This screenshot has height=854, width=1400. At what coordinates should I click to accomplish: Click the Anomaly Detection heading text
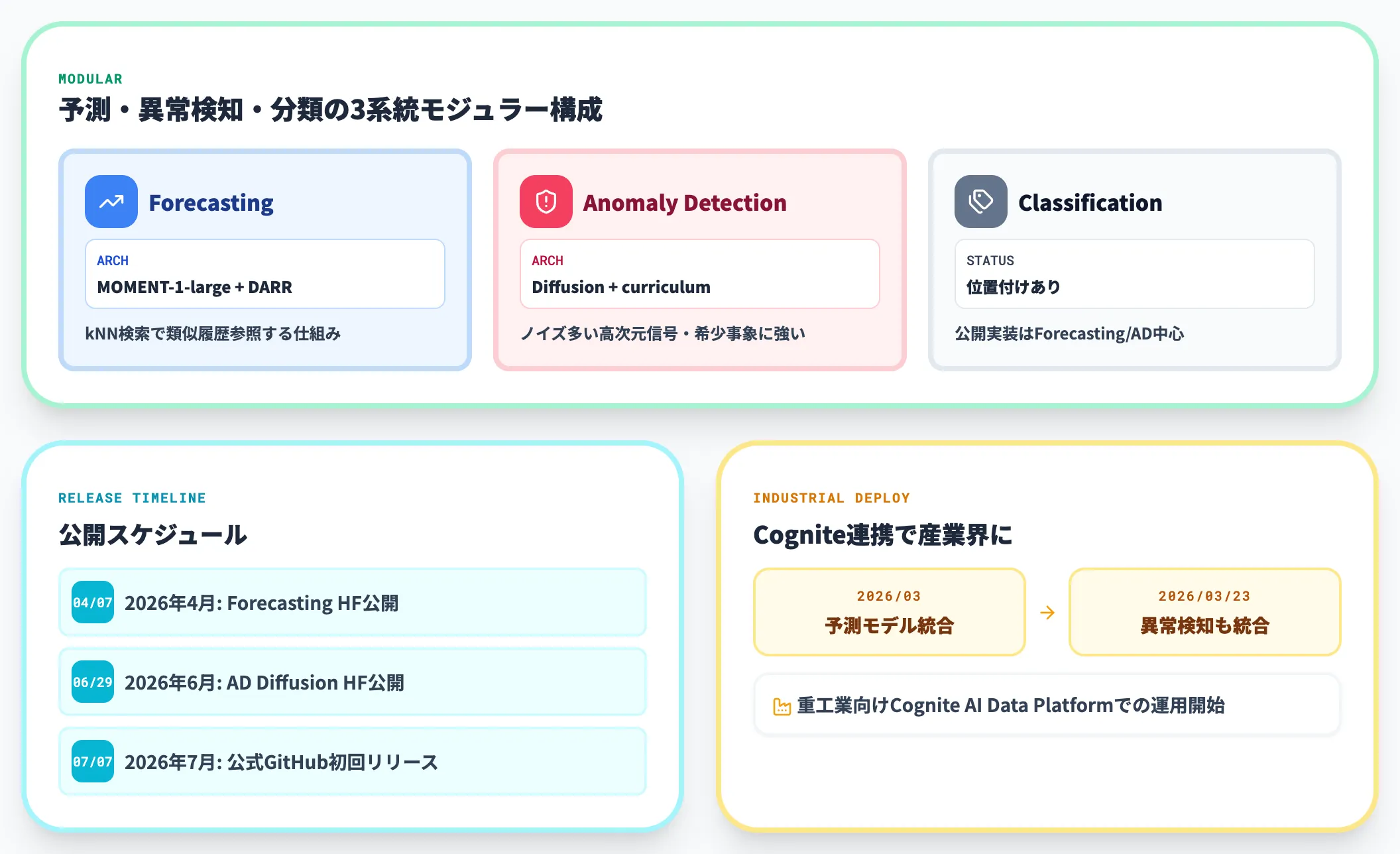(x=685, y=203)
